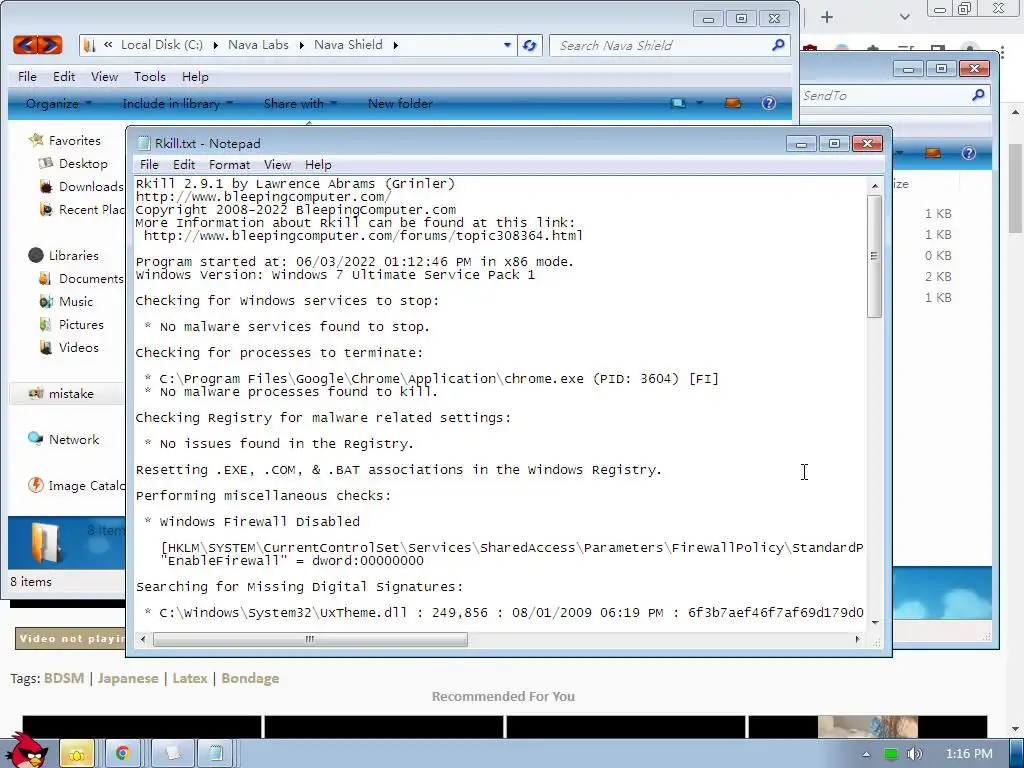Click Local Disk (C:) in the breadcrumb

coord(161,44)
